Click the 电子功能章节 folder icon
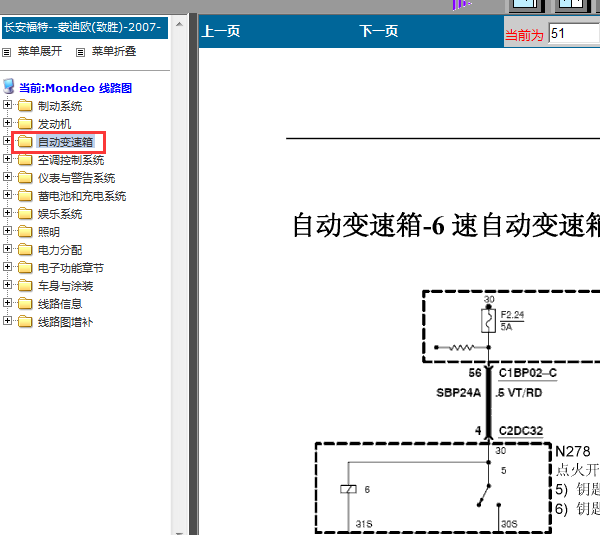Screen dimensions: 600x535 pos(25,267)
